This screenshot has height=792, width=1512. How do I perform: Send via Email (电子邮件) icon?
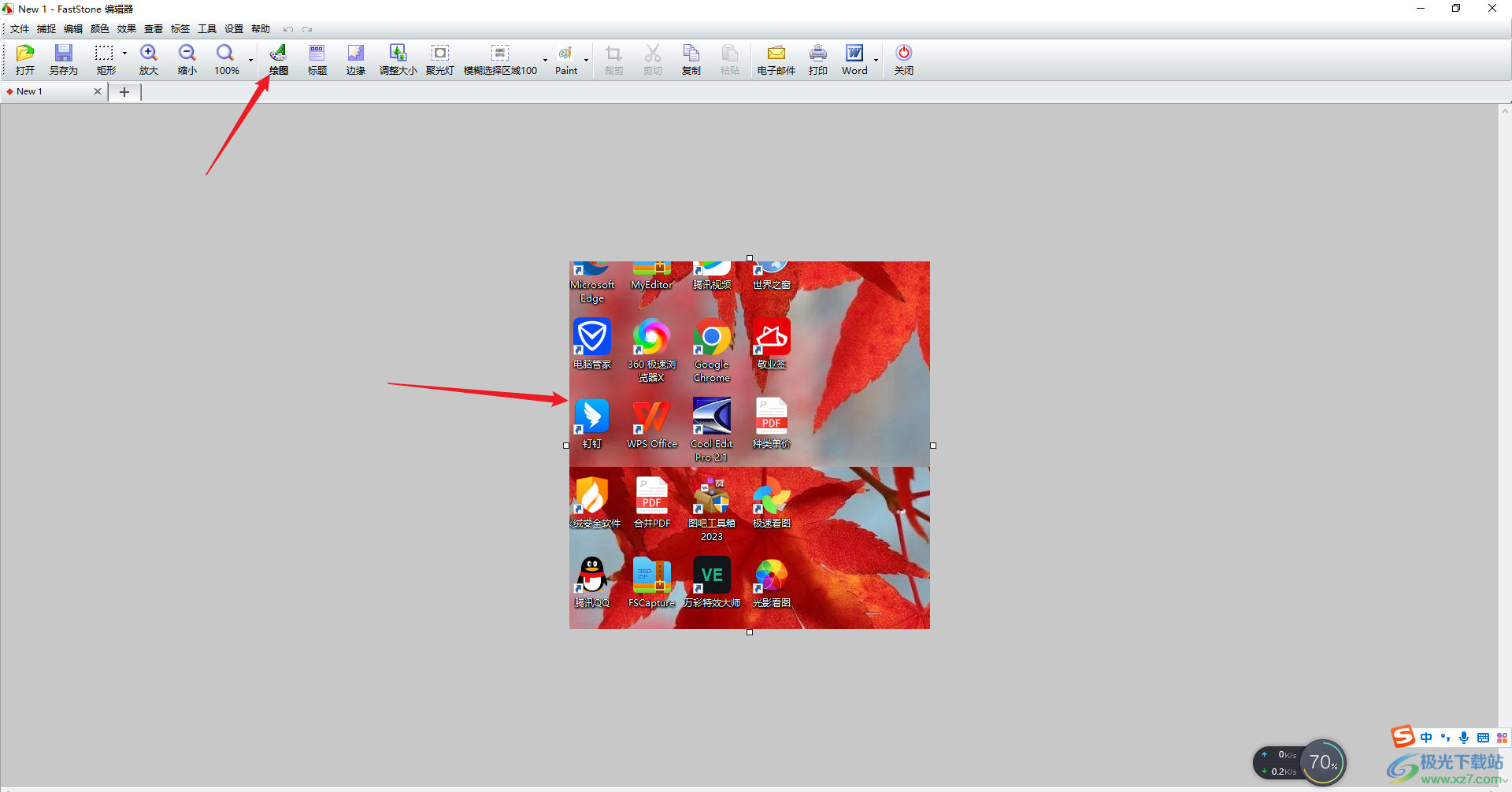point(776,60)
